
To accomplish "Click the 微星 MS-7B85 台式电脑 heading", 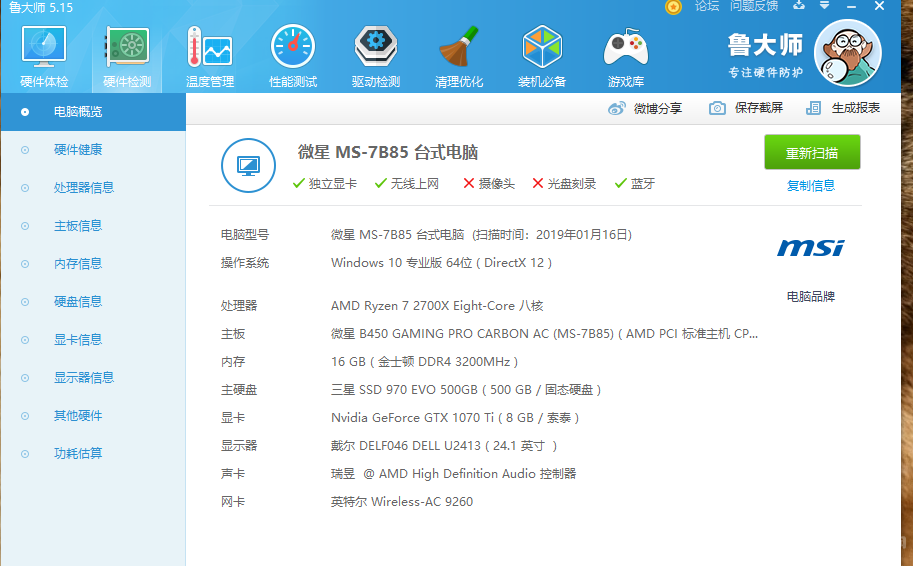I will [x=388, y=153].
